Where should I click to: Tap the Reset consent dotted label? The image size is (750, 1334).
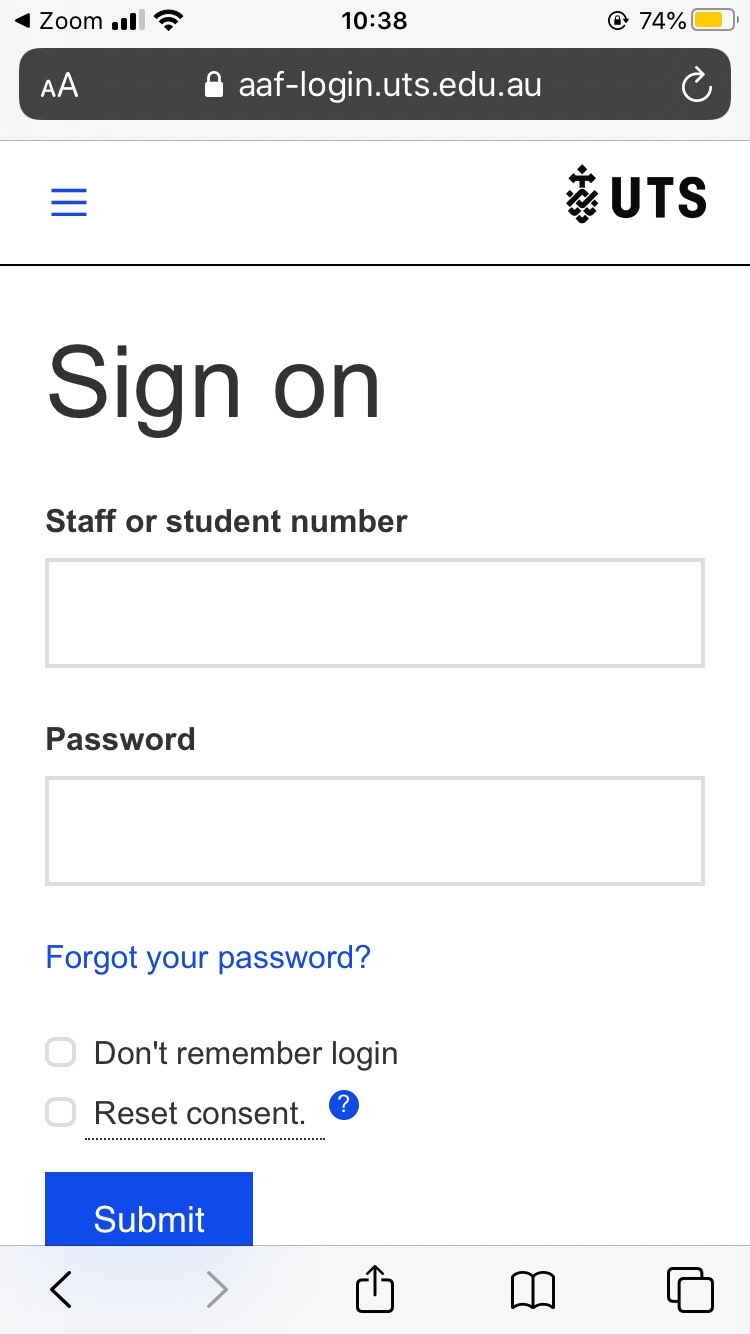[200, 1113]
